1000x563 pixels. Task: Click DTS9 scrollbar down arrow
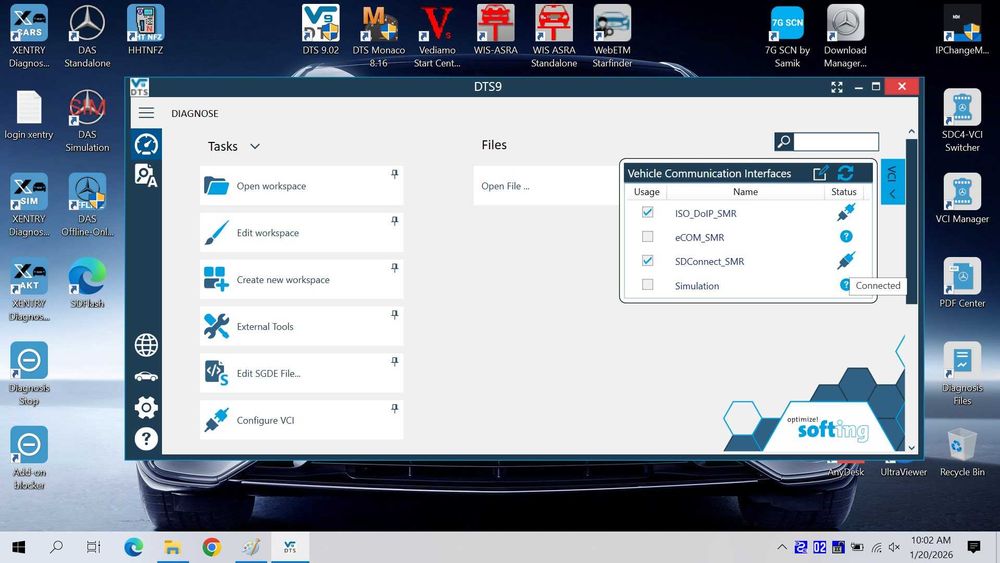(x=911, y=448)
